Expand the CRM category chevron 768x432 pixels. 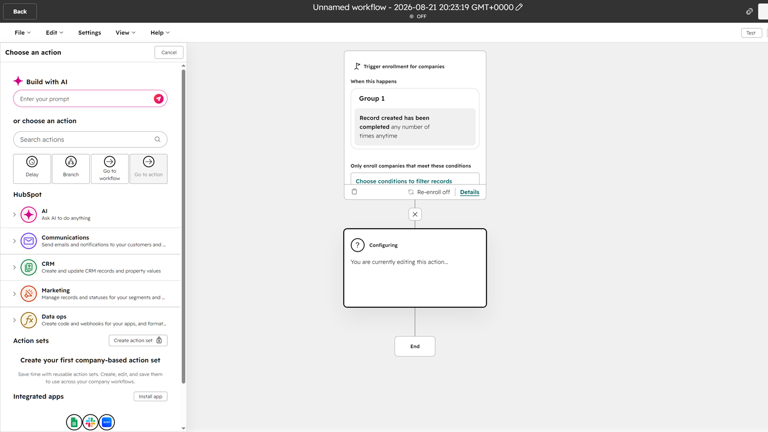(14, 267)
